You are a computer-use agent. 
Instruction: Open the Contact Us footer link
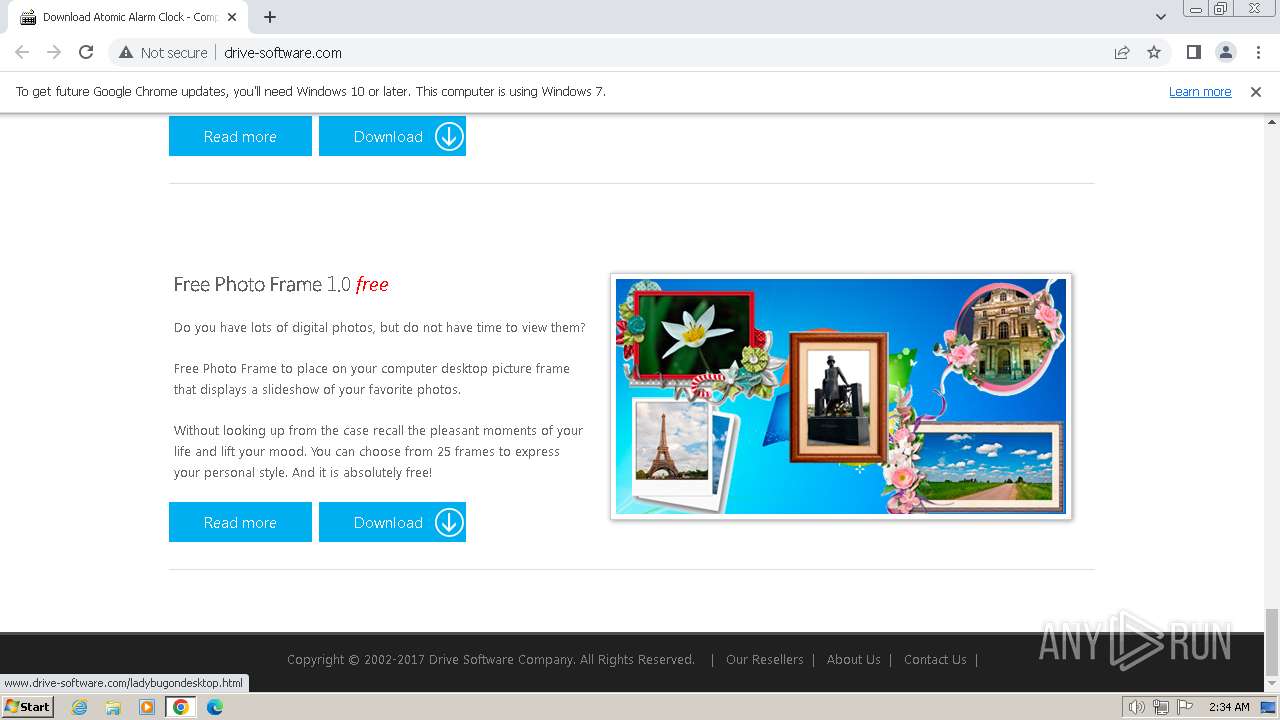coord(935,659)
